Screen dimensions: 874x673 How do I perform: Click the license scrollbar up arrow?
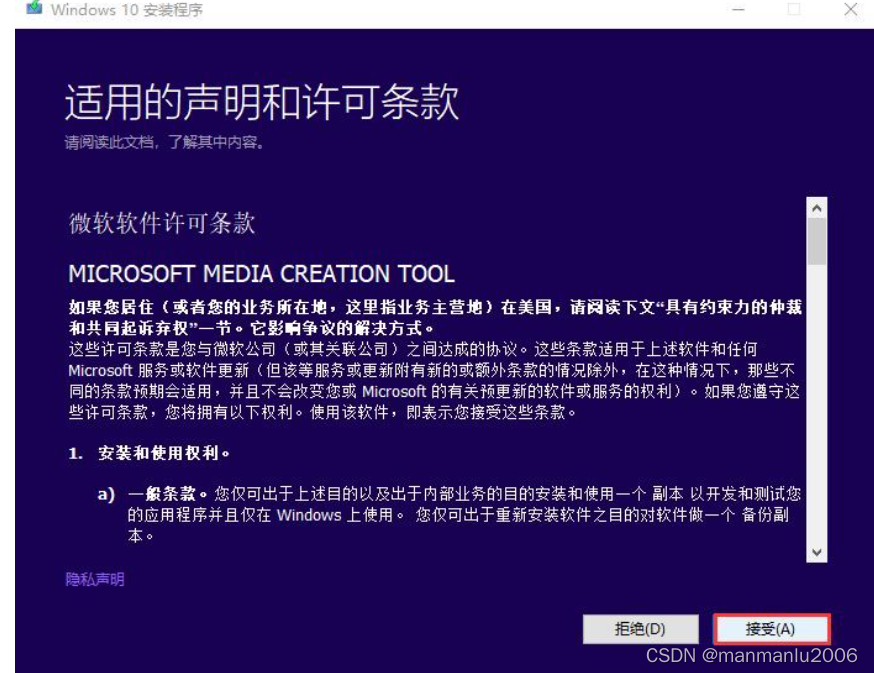tap(817, 208)
